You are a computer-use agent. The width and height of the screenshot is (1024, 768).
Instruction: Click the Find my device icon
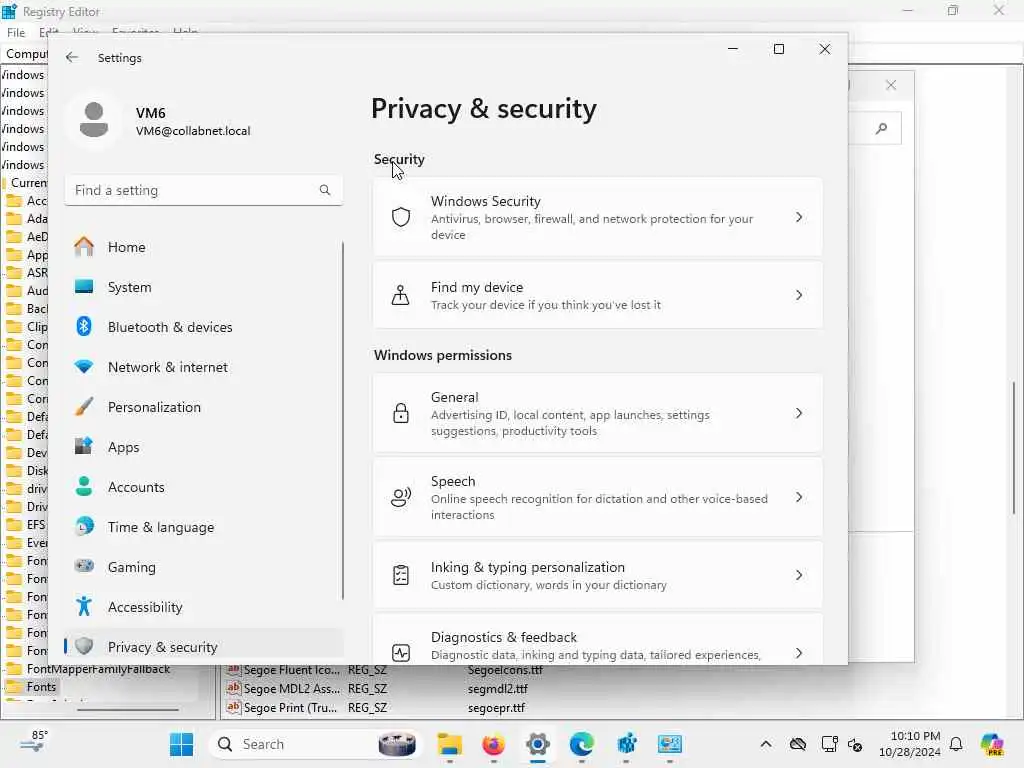tap(400, 295)
